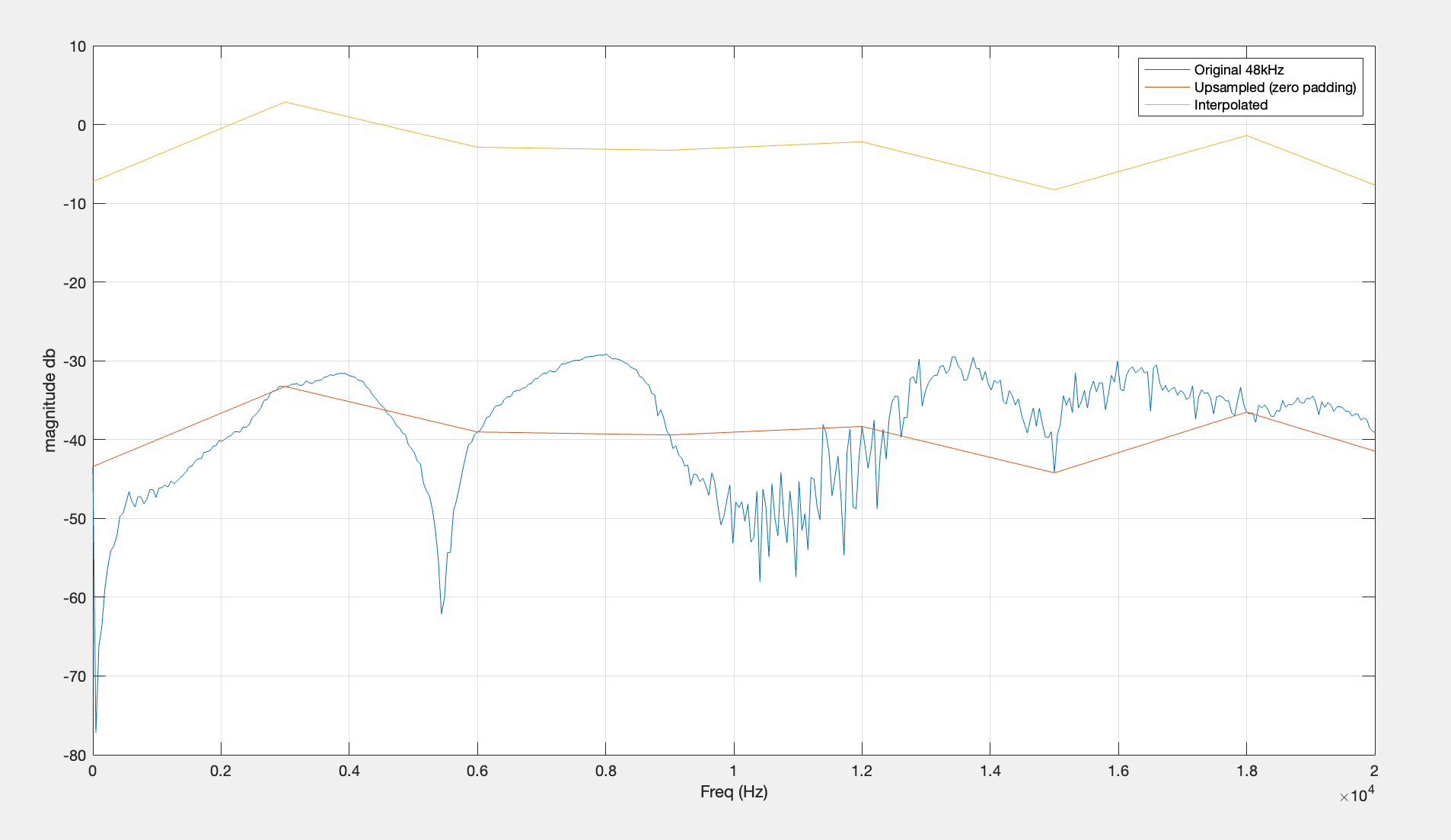The width and height of the screenshot is (1451, 840).
Task: Click the ×10^4 axis exponent label
Action: (x=1357, y=795)
